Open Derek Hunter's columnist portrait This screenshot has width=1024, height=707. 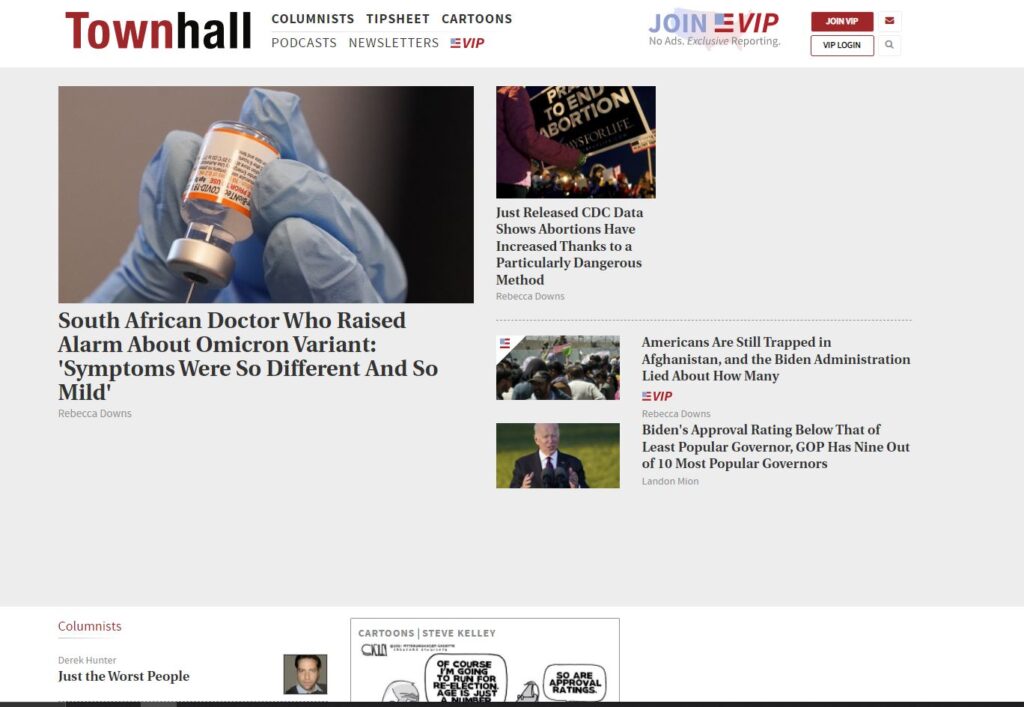pos(305,674)
